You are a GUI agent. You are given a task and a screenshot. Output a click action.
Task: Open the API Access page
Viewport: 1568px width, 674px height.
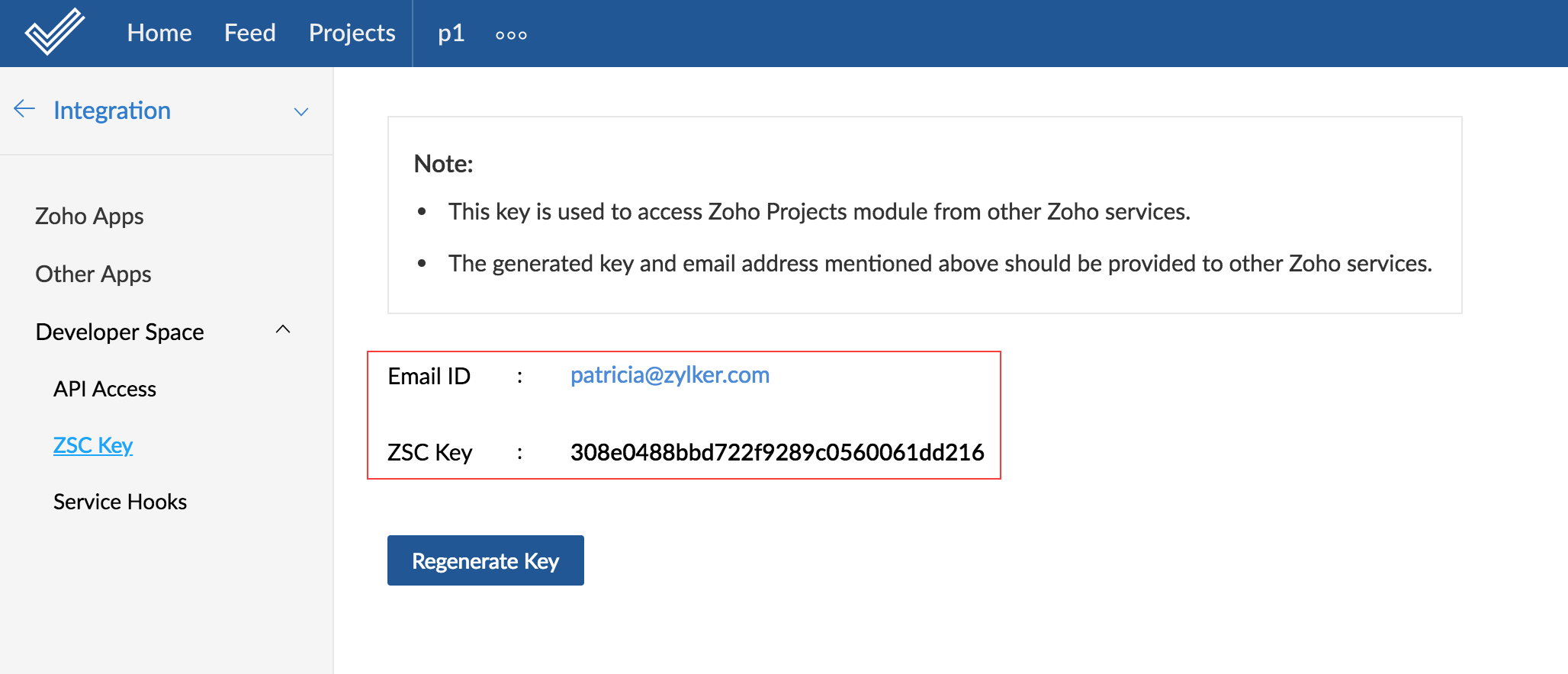pos(104,390)
